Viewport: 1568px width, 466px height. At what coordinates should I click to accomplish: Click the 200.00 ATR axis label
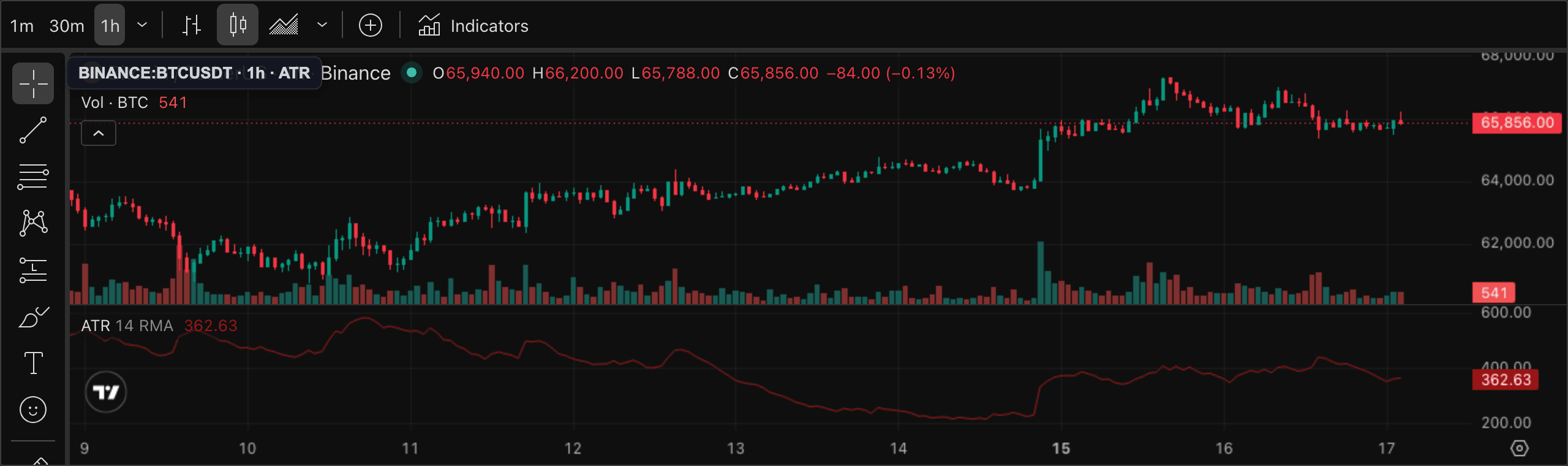1506,422
